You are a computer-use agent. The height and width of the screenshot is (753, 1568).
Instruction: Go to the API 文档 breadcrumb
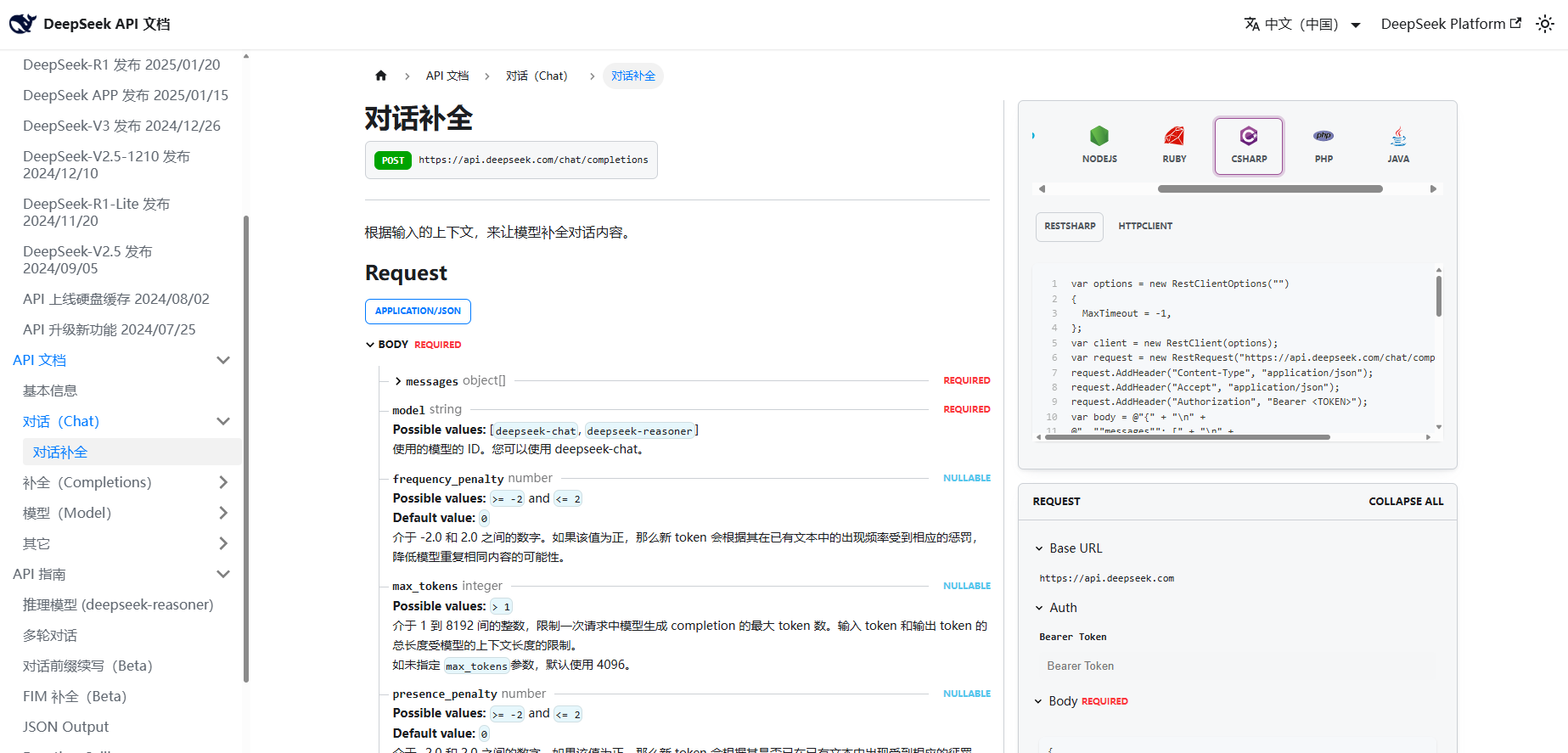click(447, 76)
